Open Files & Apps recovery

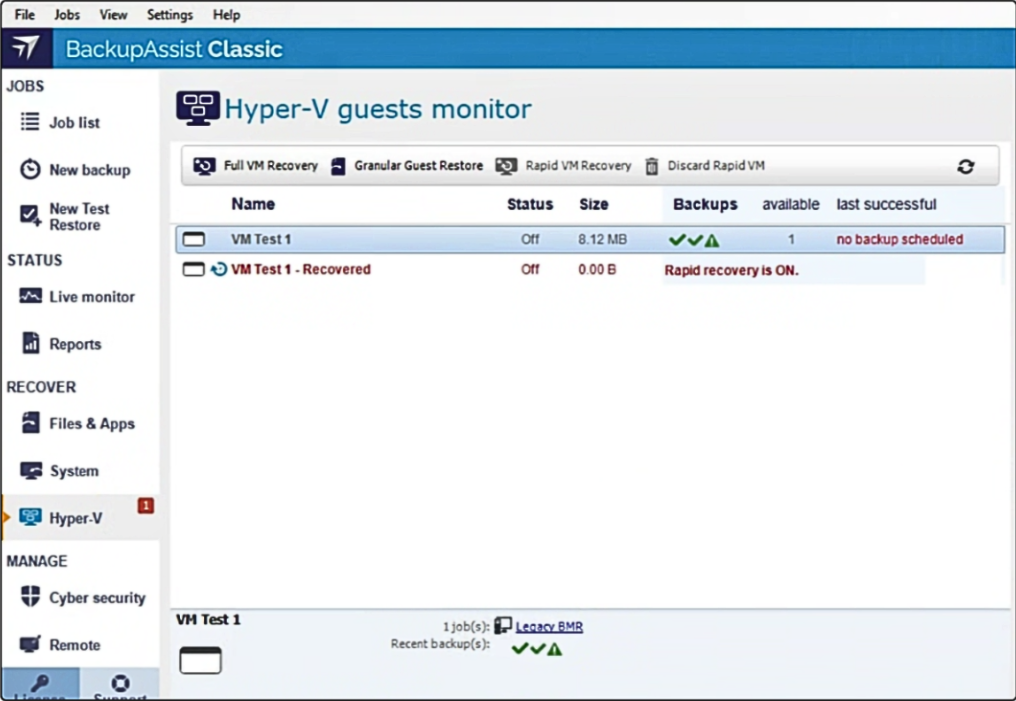[x=91, y=424]
